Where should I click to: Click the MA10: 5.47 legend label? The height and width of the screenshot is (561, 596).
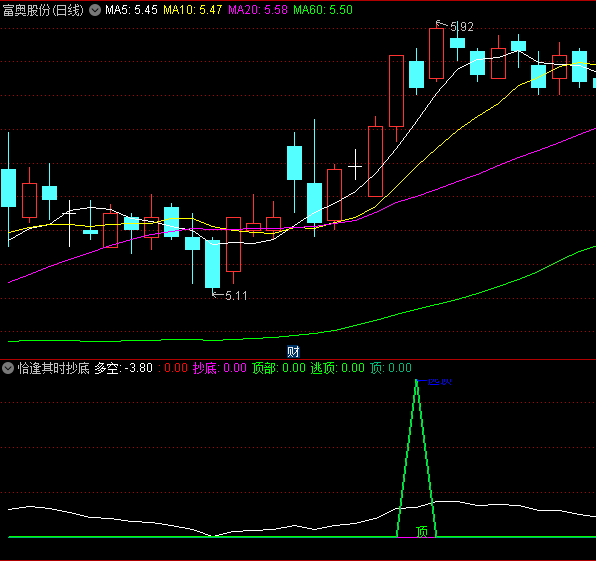193,10
